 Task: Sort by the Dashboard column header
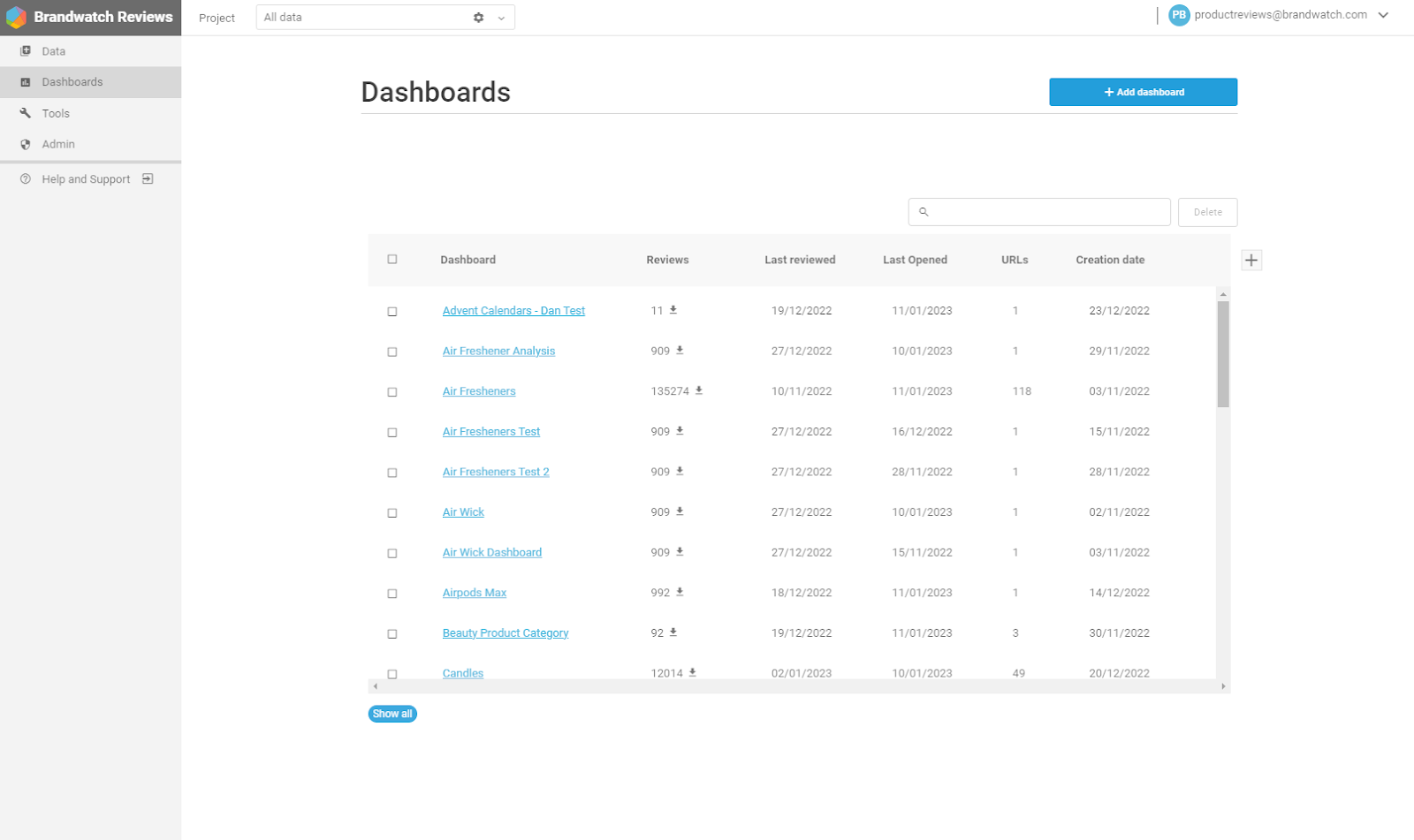click(x=468, y=260)
